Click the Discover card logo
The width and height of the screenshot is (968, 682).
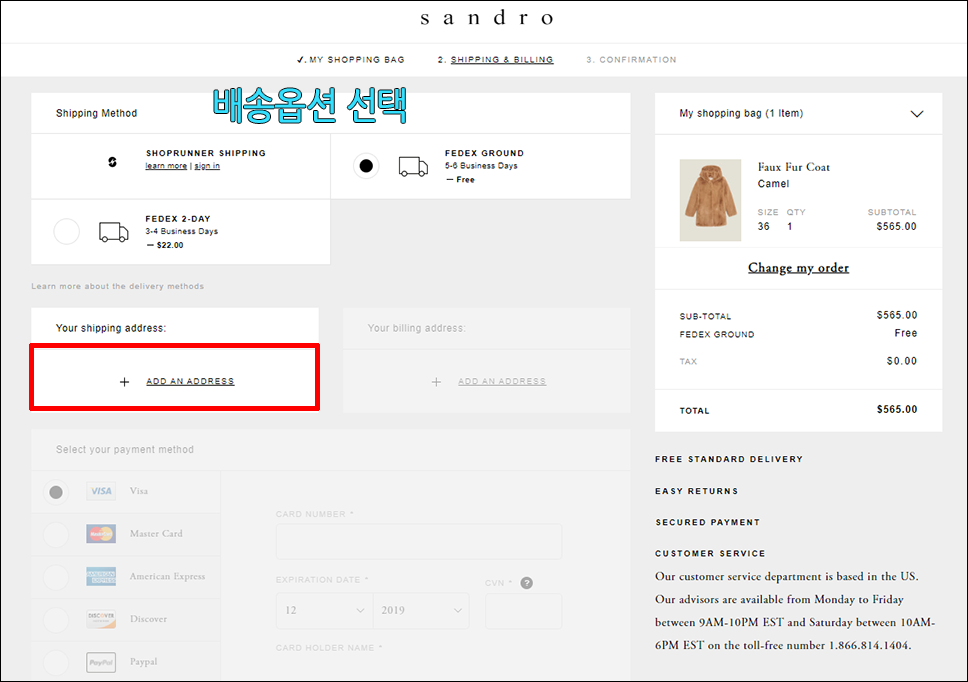coord(101,619)
